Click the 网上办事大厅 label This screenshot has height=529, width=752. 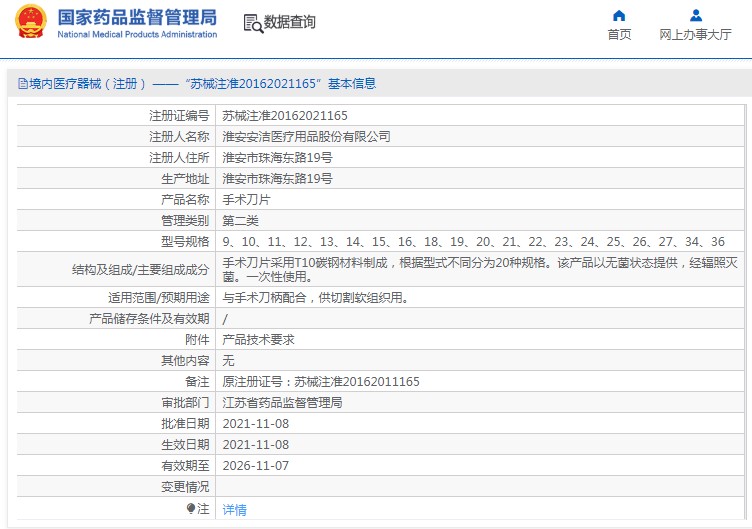695,35
